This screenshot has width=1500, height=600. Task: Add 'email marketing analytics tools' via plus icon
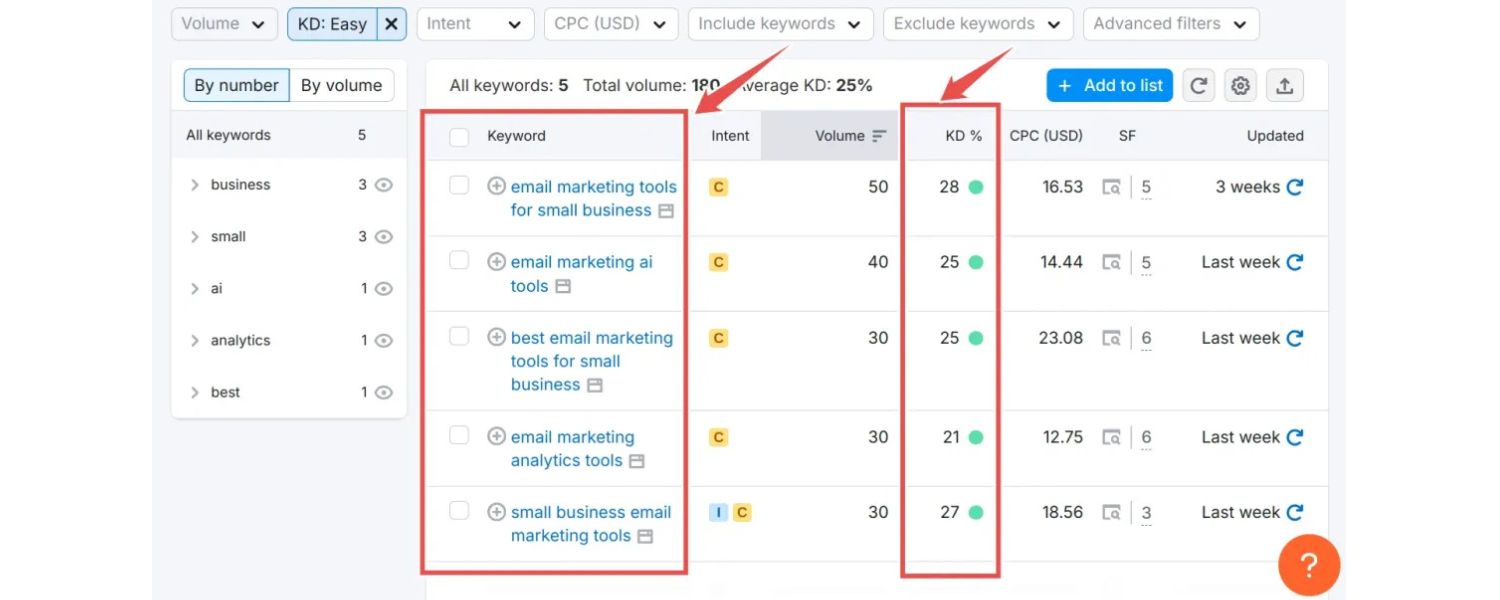point(496,437)
